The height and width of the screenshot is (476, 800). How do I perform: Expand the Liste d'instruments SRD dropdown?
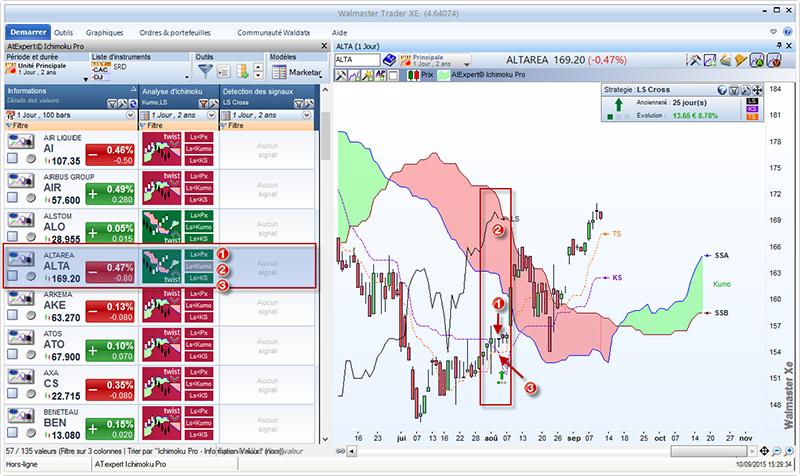[187, 78]
